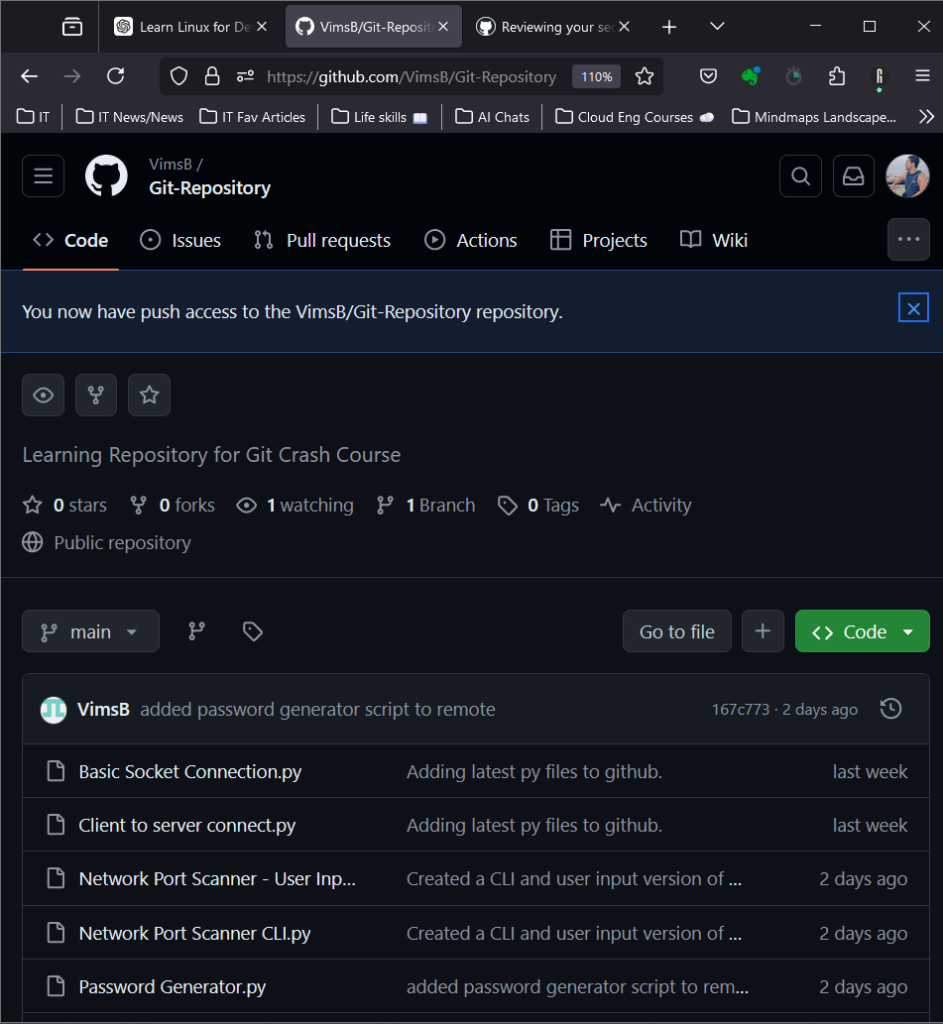Open a new browser tab
This screenshot has width=943, height=1024.
(x=669, y=27)
